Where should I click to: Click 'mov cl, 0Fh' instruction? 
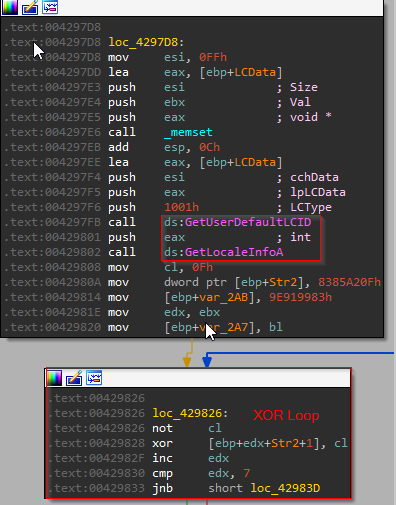pos(160,267)
